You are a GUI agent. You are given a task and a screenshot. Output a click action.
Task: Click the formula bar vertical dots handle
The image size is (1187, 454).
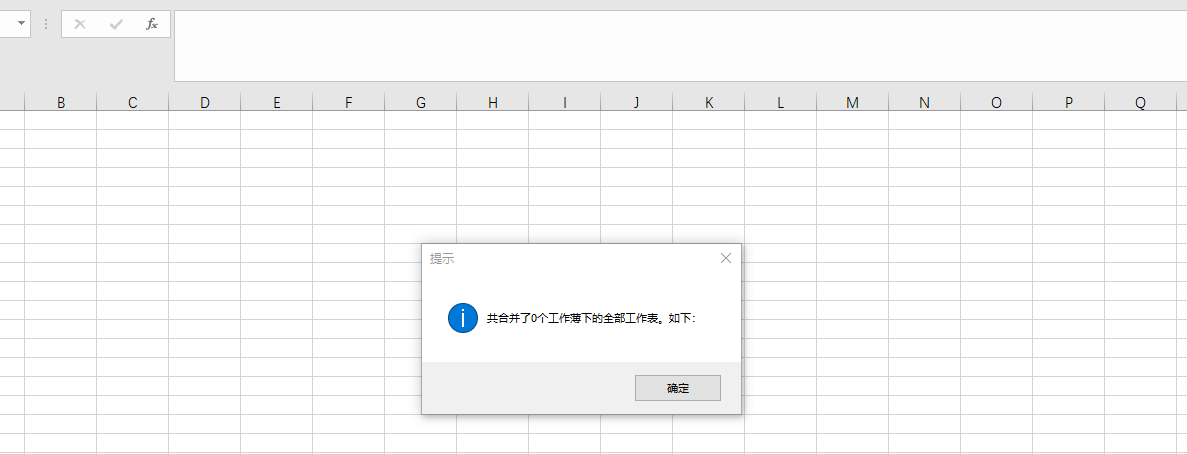pos(46,24)
